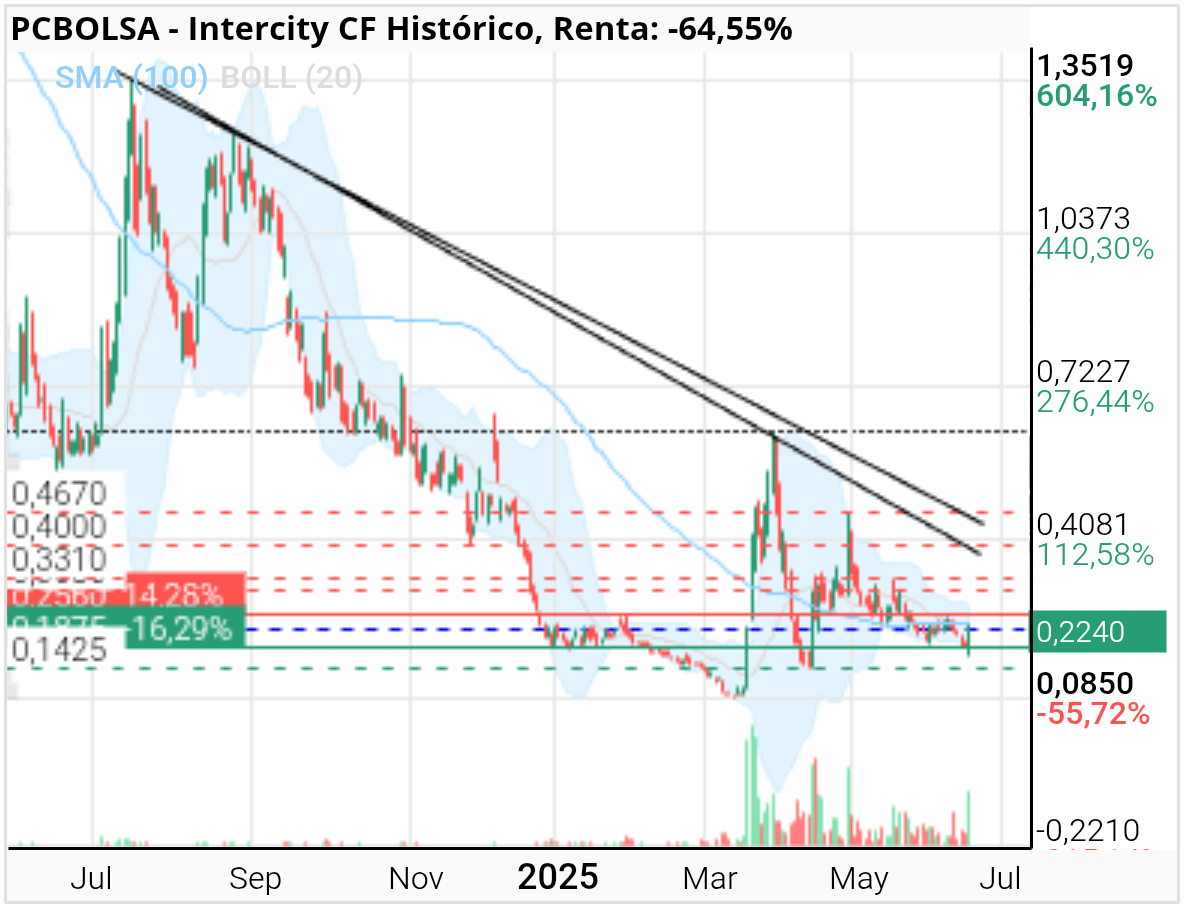Click the BOLL (20) indicator label

coord(291,78)
